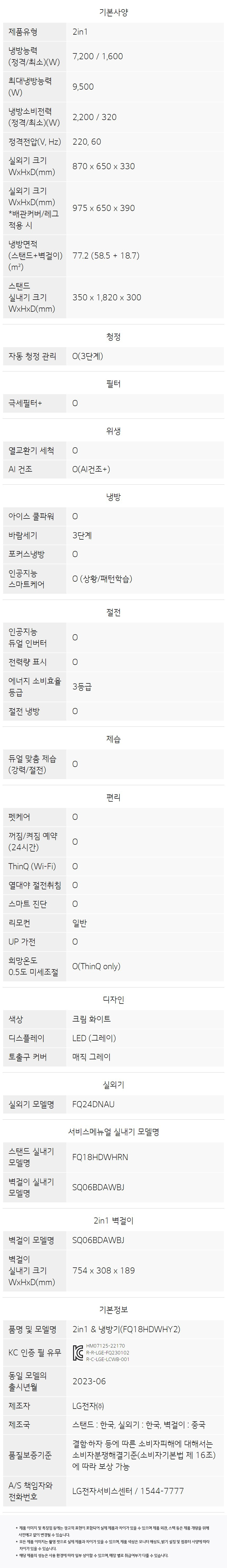Select wall-mount size 754 x 308 x 189
The height and width of the screenshot is (1568, 227).
[104, 1270]
